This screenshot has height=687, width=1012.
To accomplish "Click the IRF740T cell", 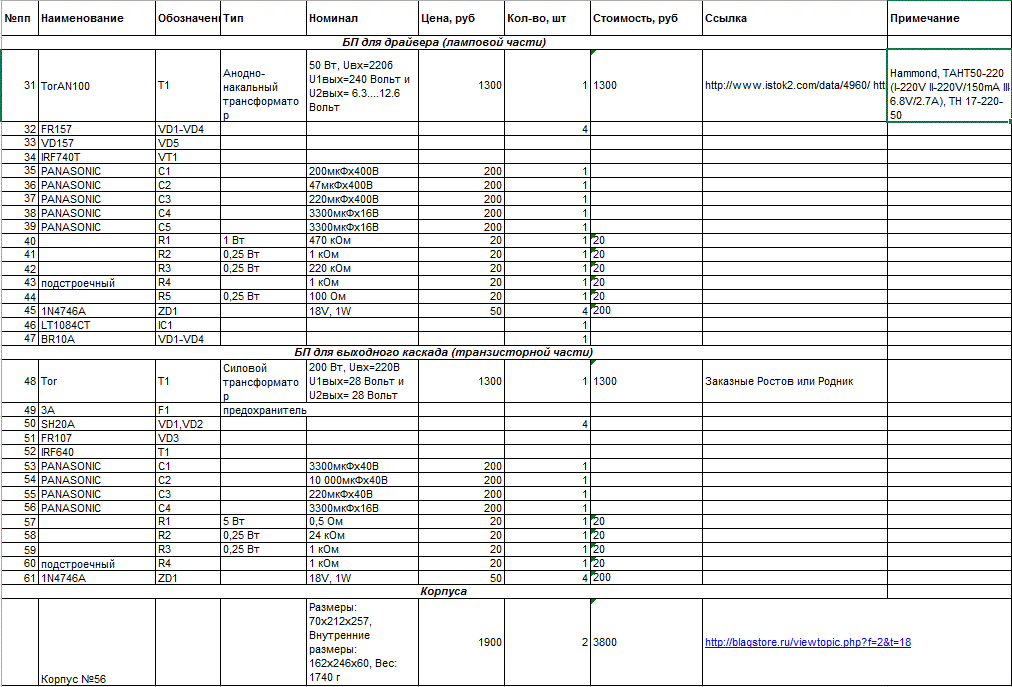I will [97, 157].
